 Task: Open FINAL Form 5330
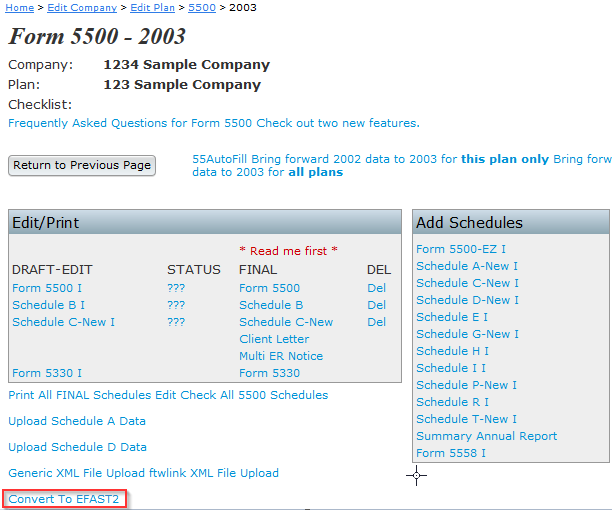point(269,373)
